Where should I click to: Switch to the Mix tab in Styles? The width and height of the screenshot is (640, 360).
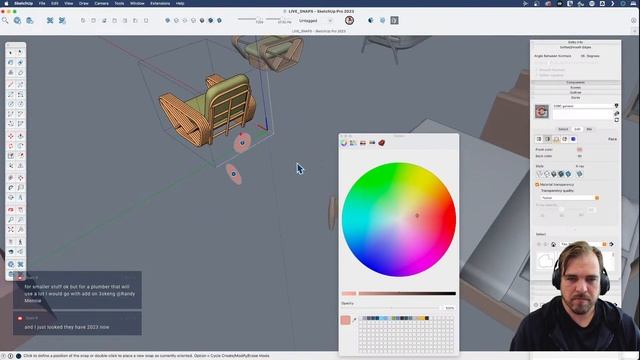coord(589,129)
